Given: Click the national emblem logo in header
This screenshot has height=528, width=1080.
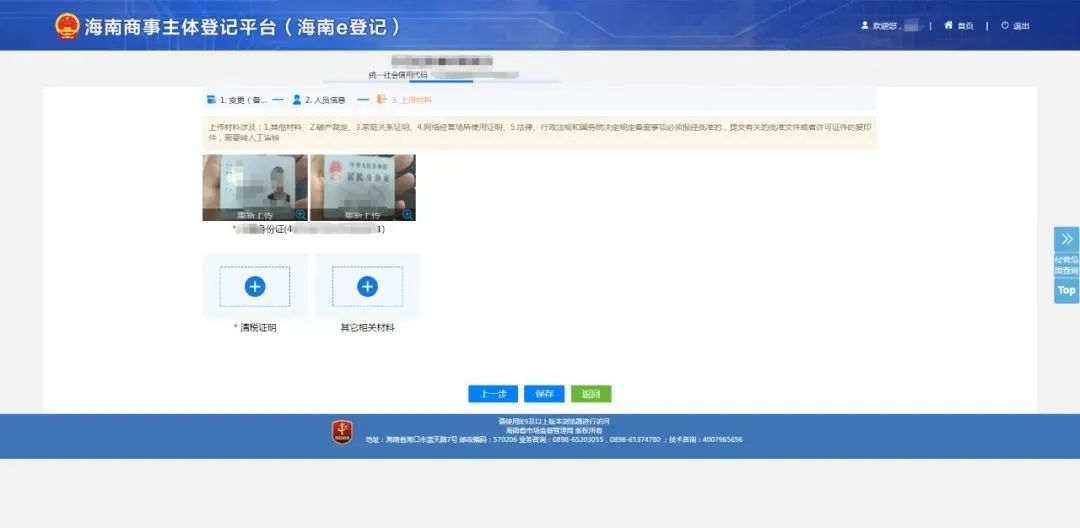Looking at the screenshot, I should coord(67,26).
